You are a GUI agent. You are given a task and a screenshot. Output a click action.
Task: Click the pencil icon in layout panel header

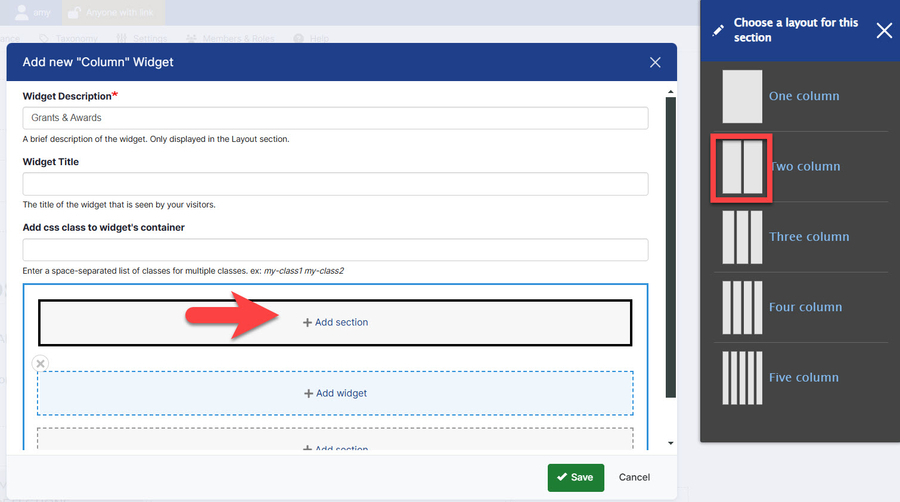click(717, 31)
